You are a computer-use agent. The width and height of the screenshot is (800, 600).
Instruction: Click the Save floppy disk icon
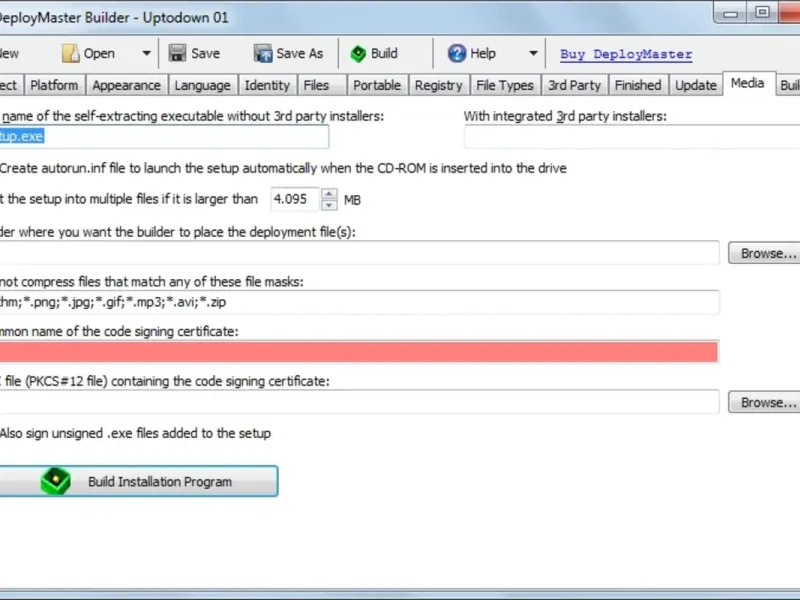[x=177, y=53]
